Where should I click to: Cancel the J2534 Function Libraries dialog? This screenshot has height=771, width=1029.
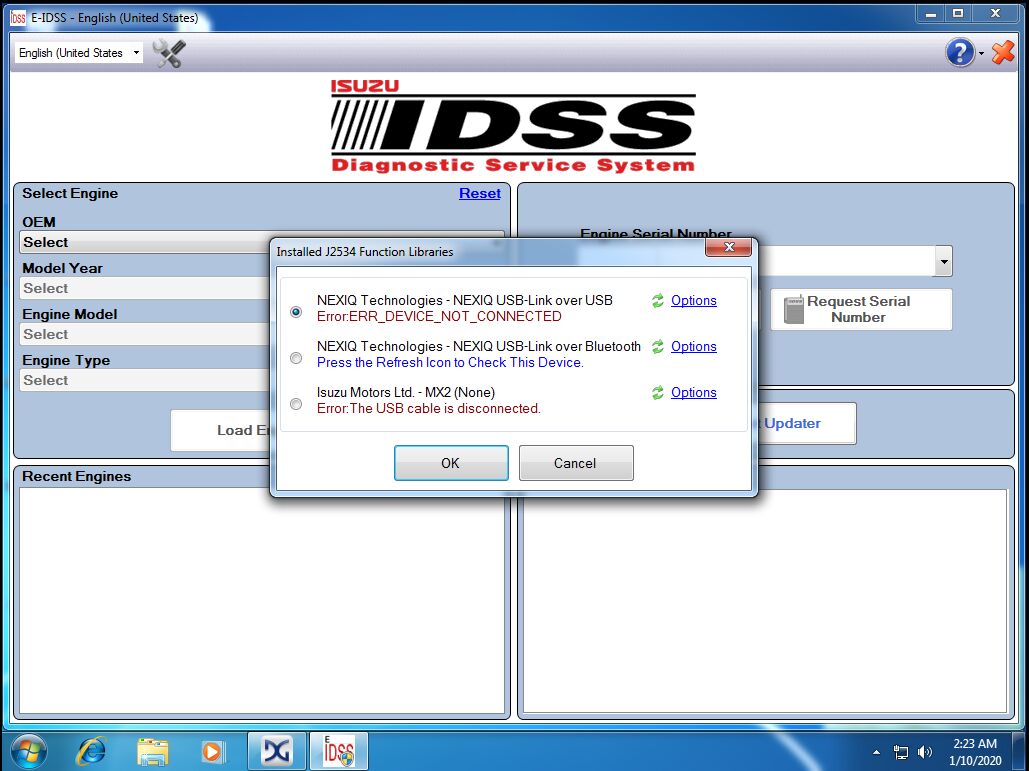(x=576, y=463)
